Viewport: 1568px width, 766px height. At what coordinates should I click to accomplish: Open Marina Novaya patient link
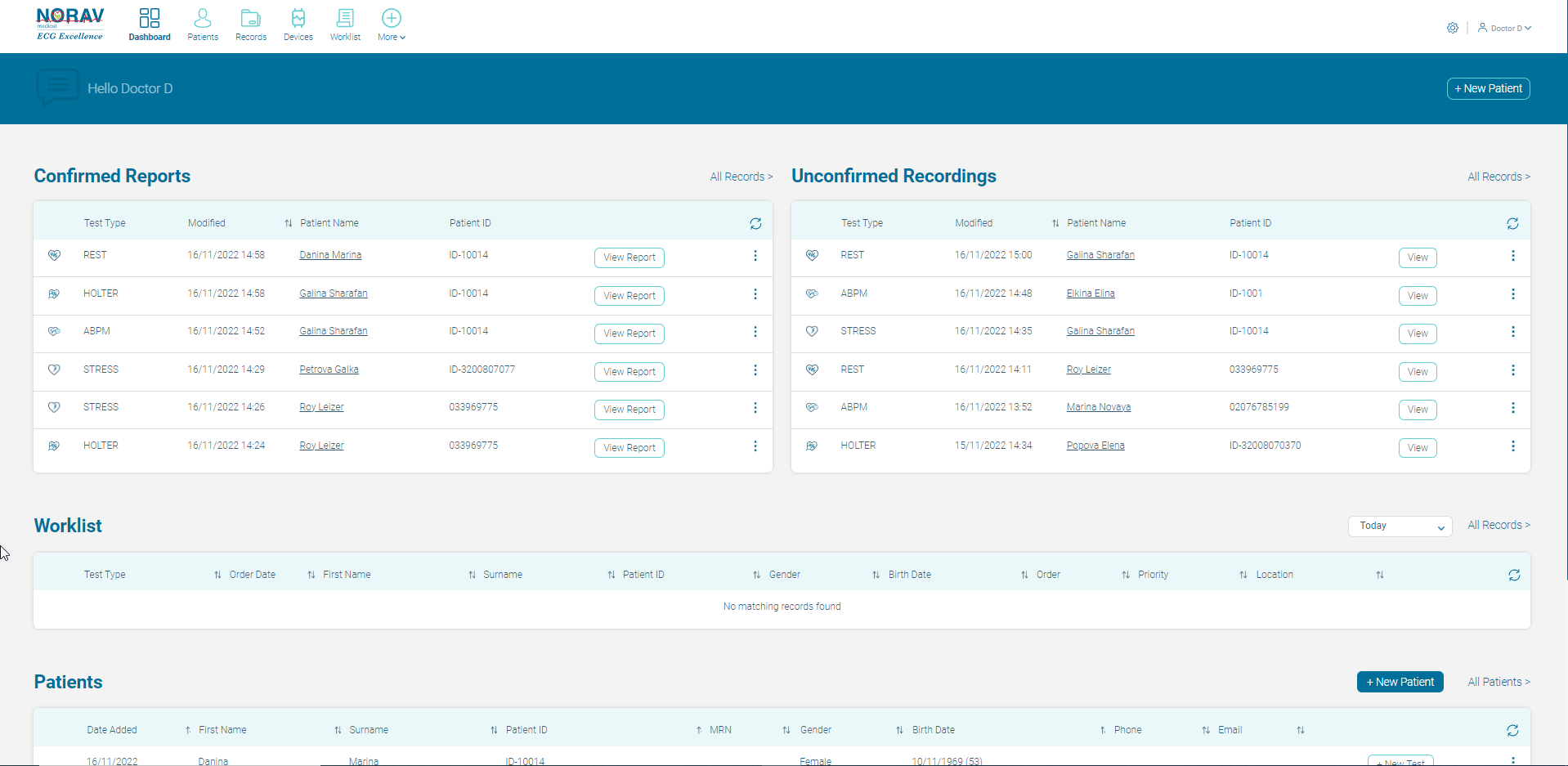point(1099,407)
